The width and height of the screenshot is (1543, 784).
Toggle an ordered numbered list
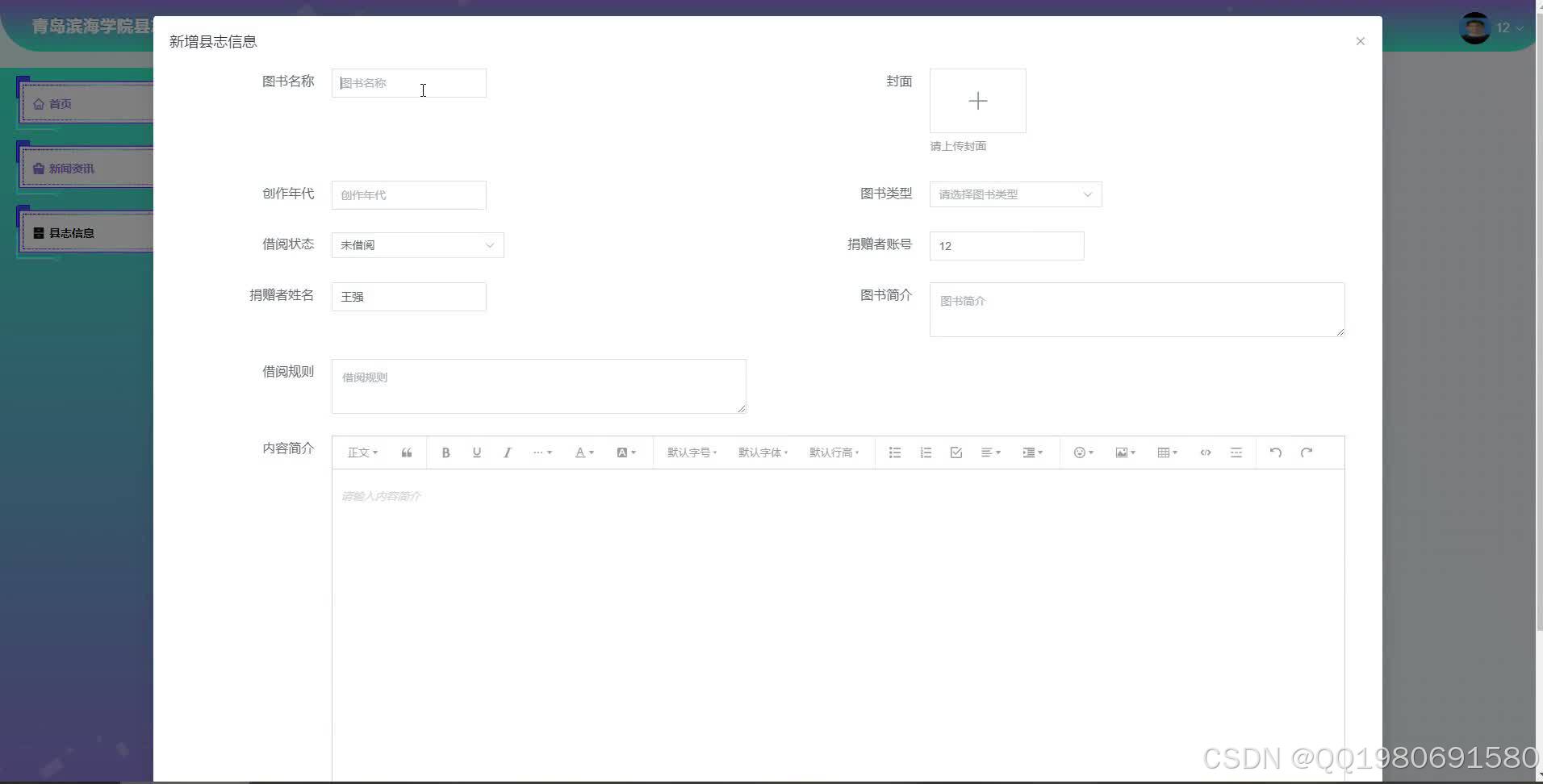coord(925,452)
